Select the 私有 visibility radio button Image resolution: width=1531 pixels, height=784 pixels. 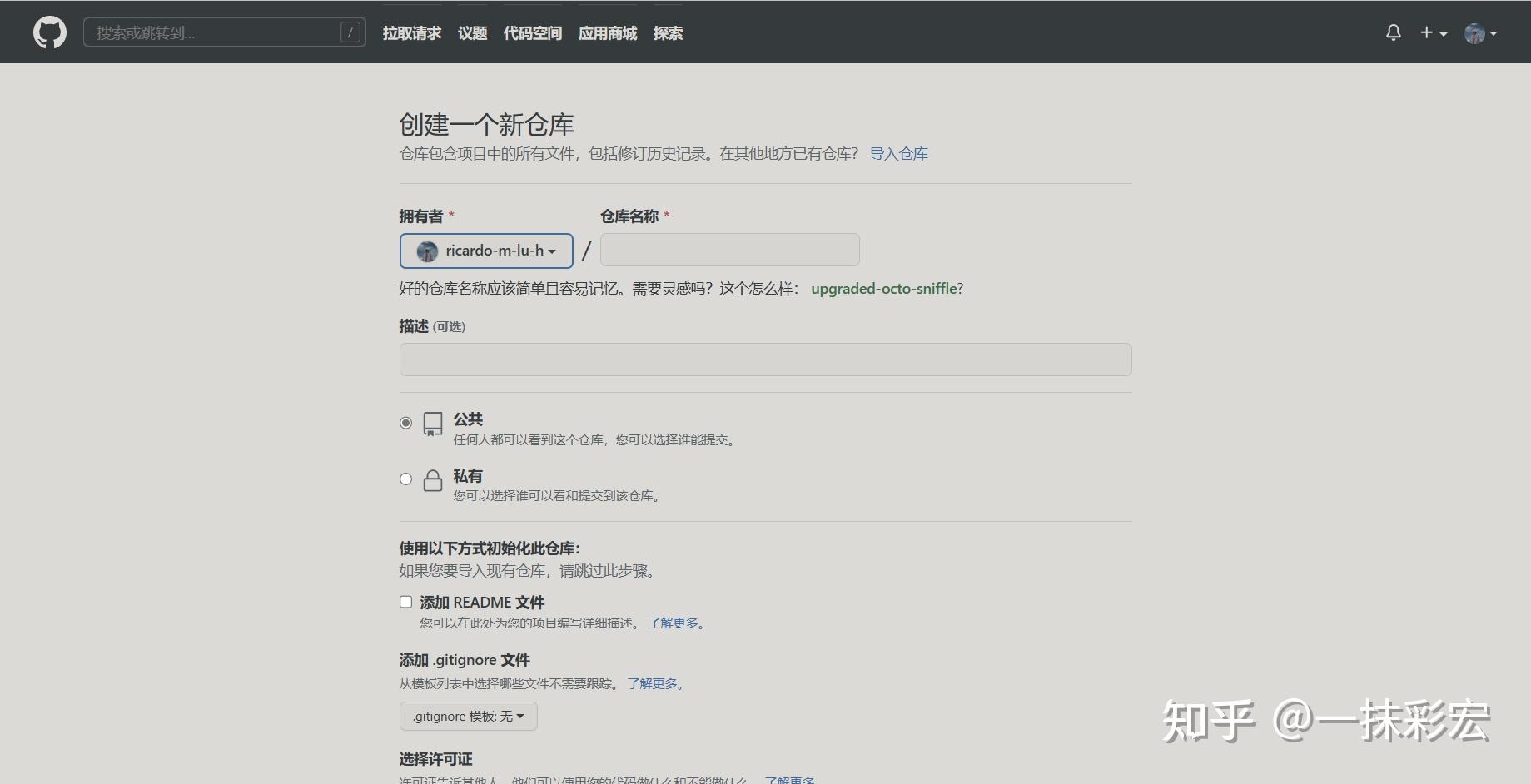[405, 479]
